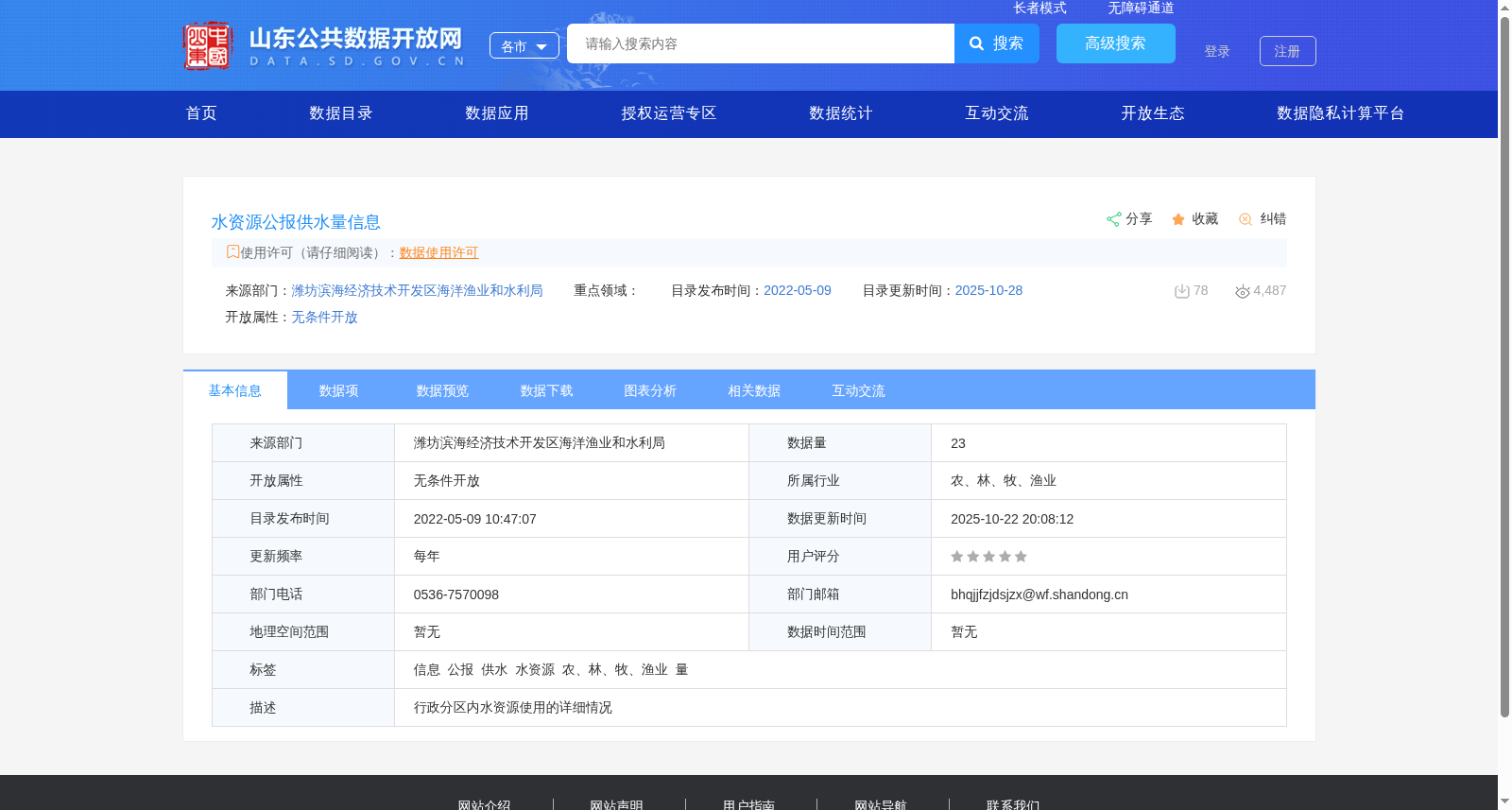Viewport: 1512px width, 810px height.
Task: Click timestamp 2025-10-22 20:08:12
Action: (x=1012, y=519)
